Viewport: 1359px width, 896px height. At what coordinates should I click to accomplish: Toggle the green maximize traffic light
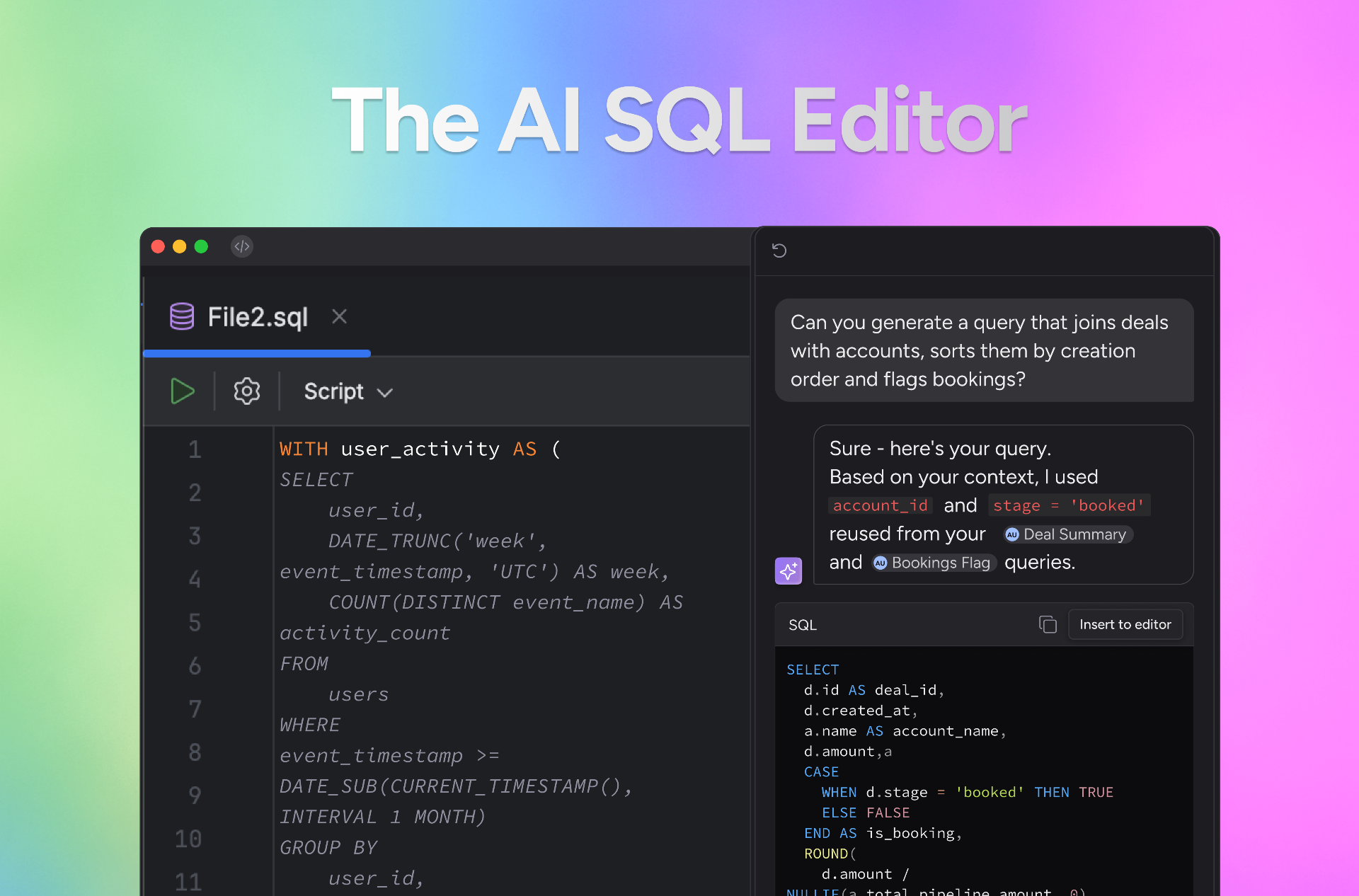coord(201,246)
